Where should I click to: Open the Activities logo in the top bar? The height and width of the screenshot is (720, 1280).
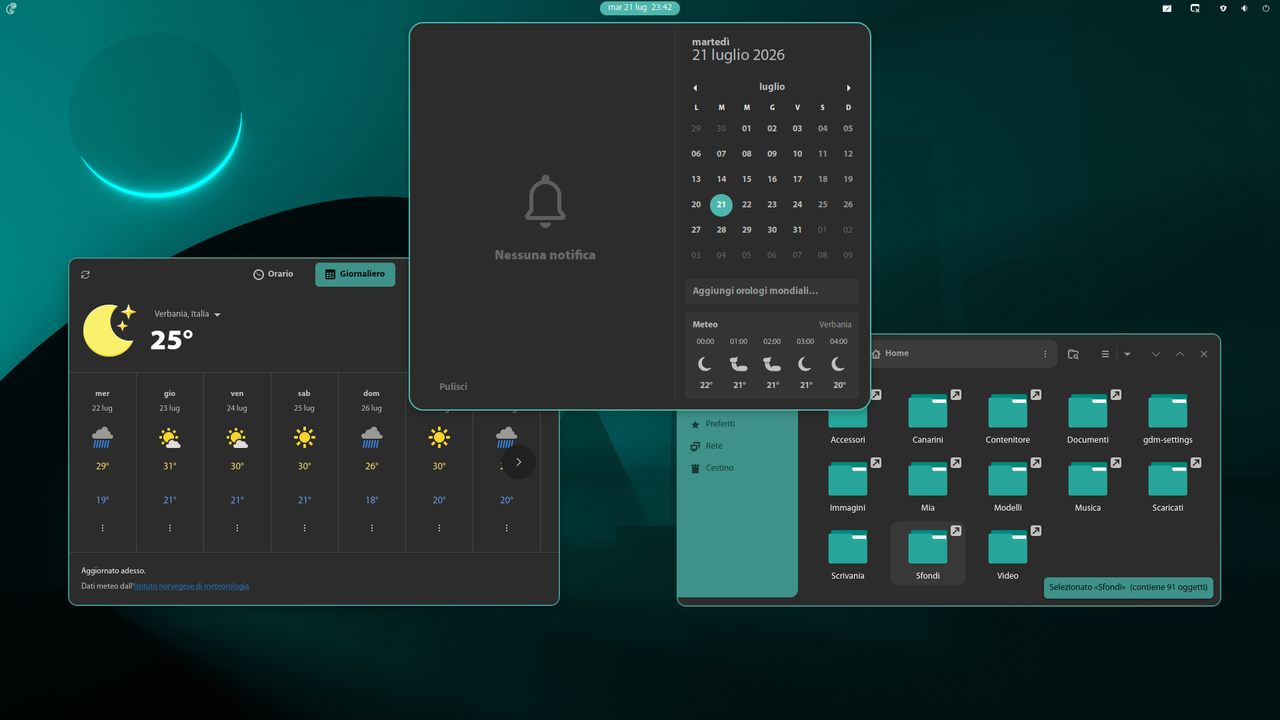pos(11,8)
